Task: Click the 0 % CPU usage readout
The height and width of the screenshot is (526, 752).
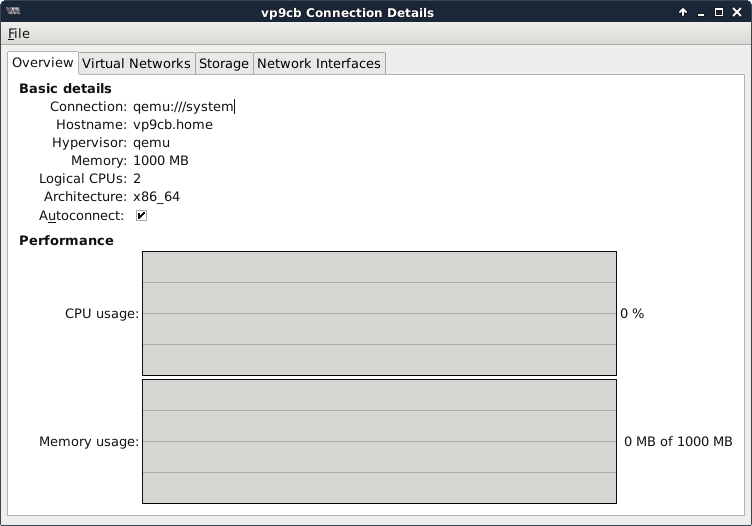Action: coord(632,314)
